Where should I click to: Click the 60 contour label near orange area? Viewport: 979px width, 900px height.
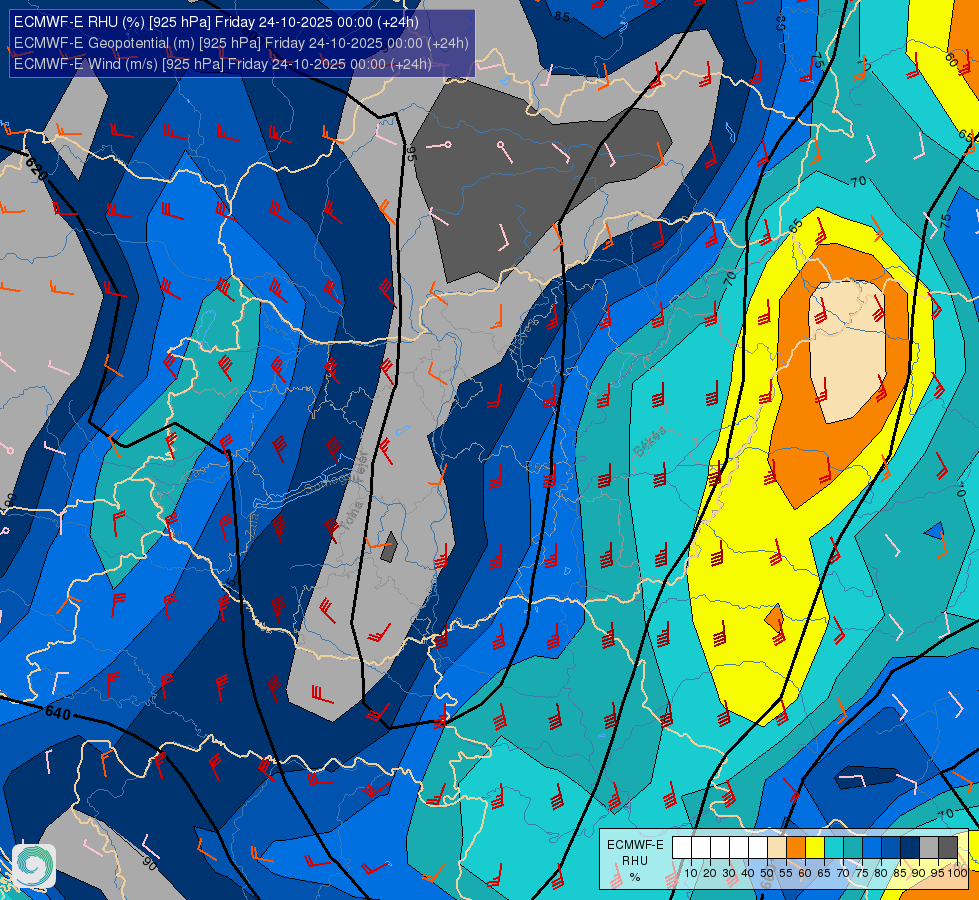(x=952, y=60)
